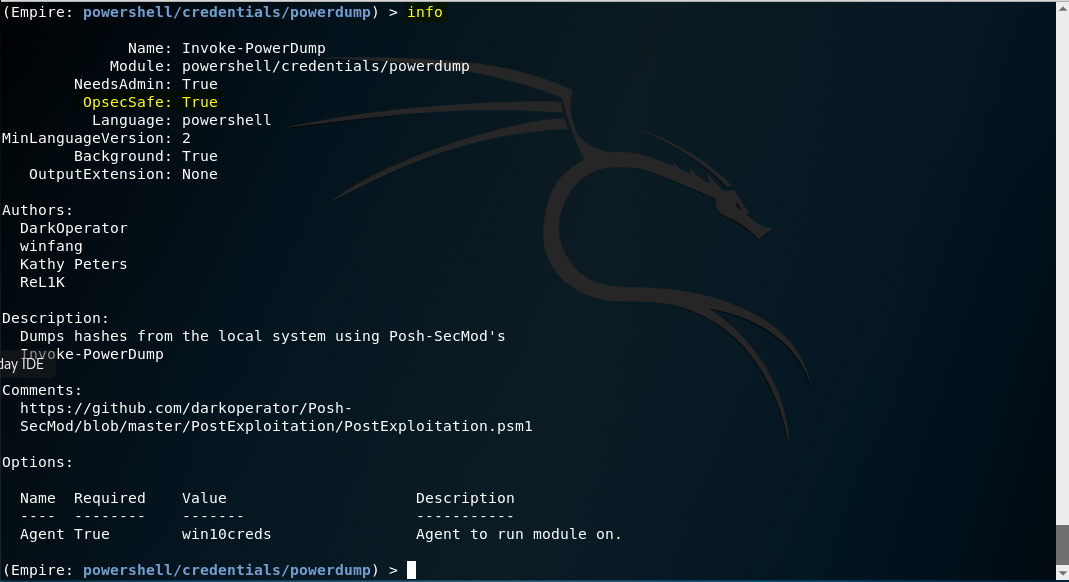Click the yellow OpsecSafe label

127,102
